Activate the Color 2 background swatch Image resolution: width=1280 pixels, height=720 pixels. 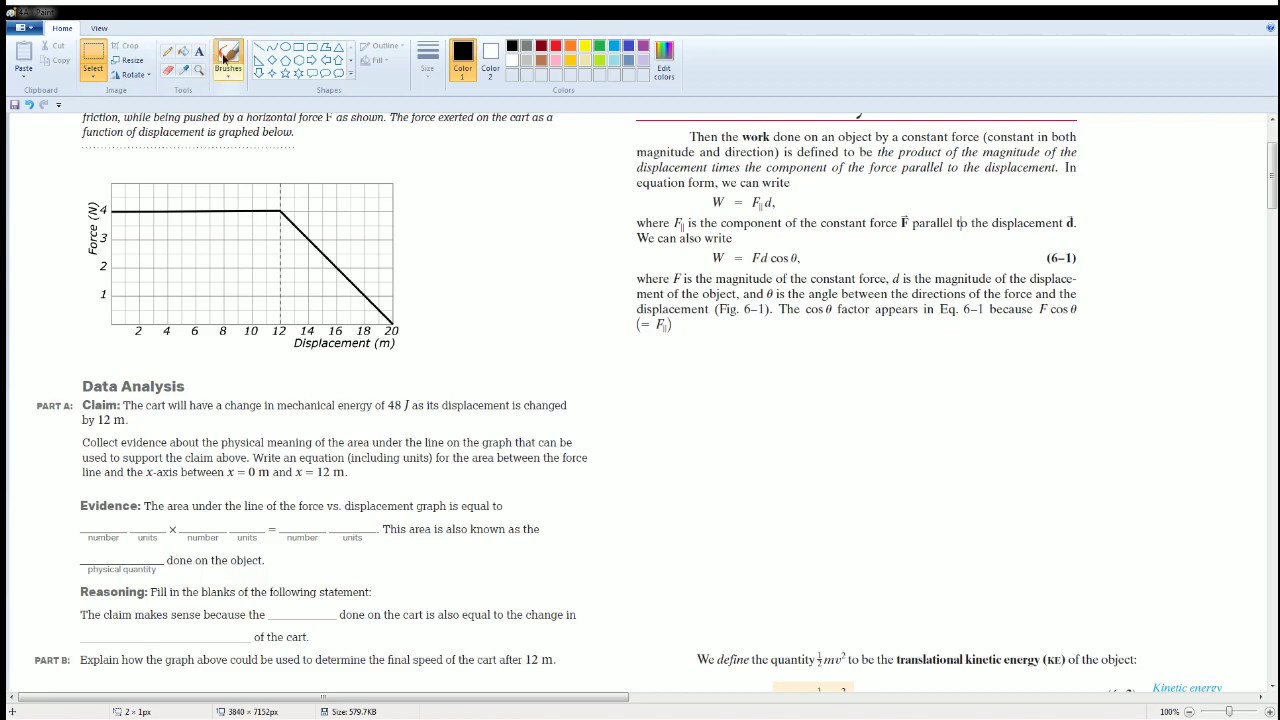[x=490, y=60]
